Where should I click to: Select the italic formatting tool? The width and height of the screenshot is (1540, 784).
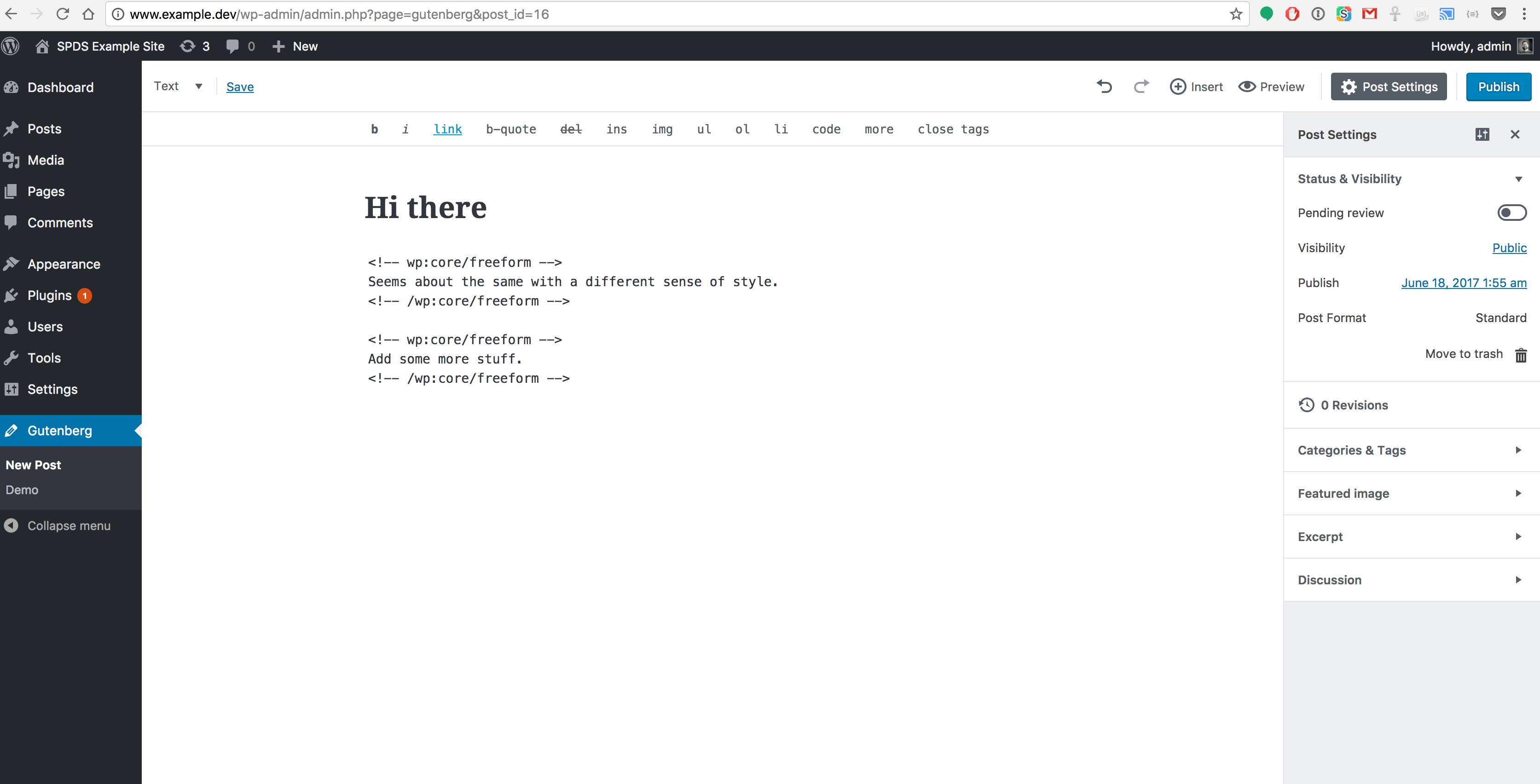coord(405,129)
